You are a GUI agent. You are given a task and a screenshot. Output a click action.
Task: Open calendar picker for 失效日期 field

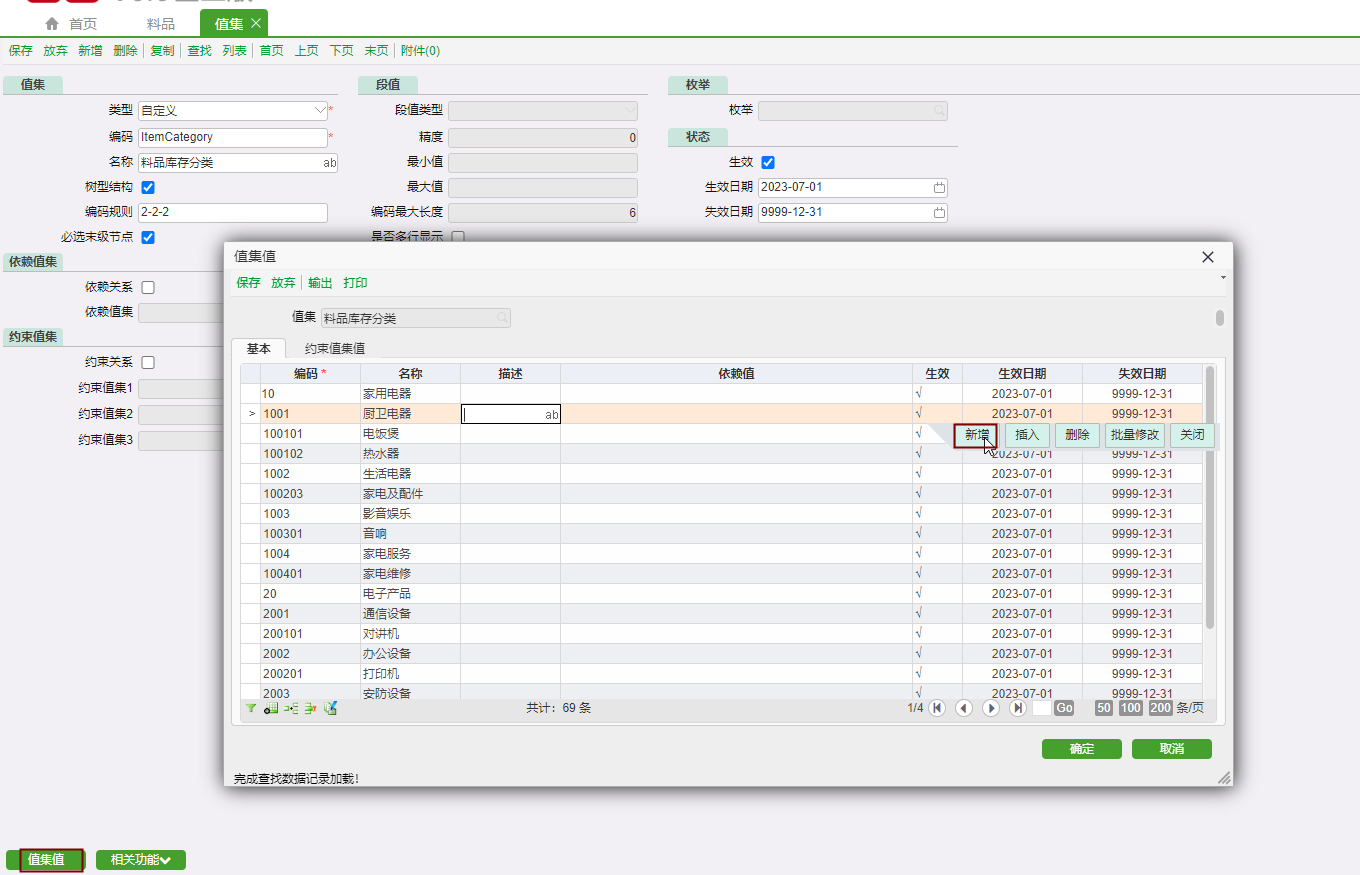pos(939,212)
